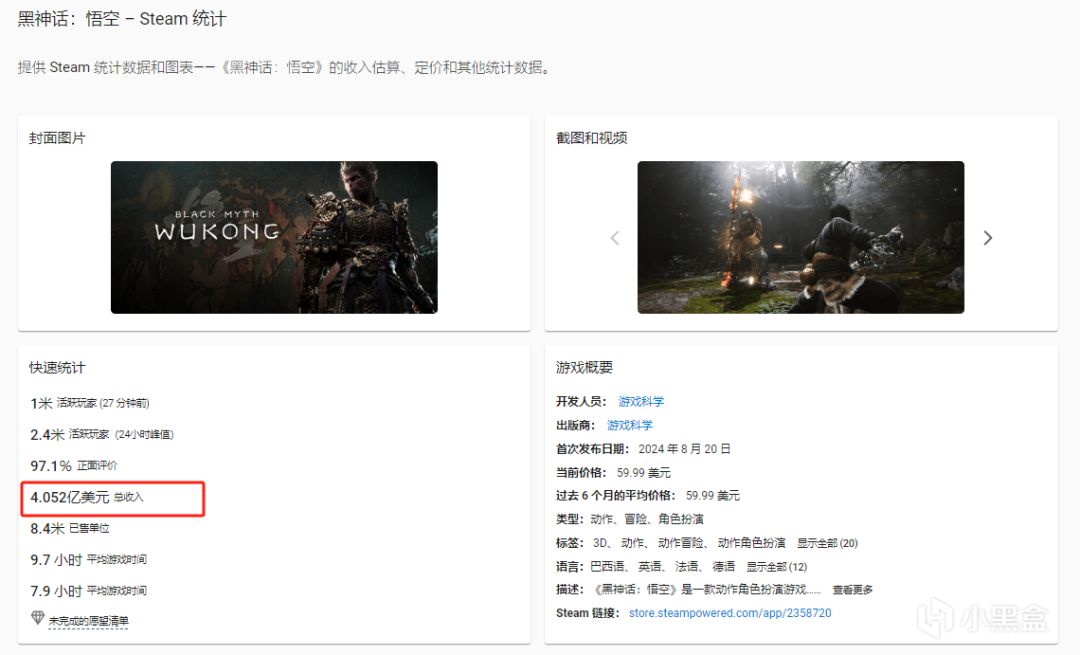Expand the description with 查看更多
This screenshot has height=655, width=1080.
point(853,590)
